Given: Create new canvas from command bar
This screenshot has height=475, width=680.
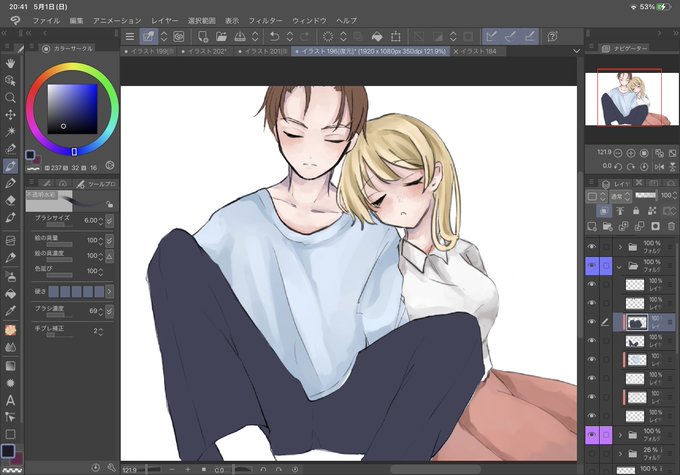Looking at the screenshot, I should click(203, 36).
